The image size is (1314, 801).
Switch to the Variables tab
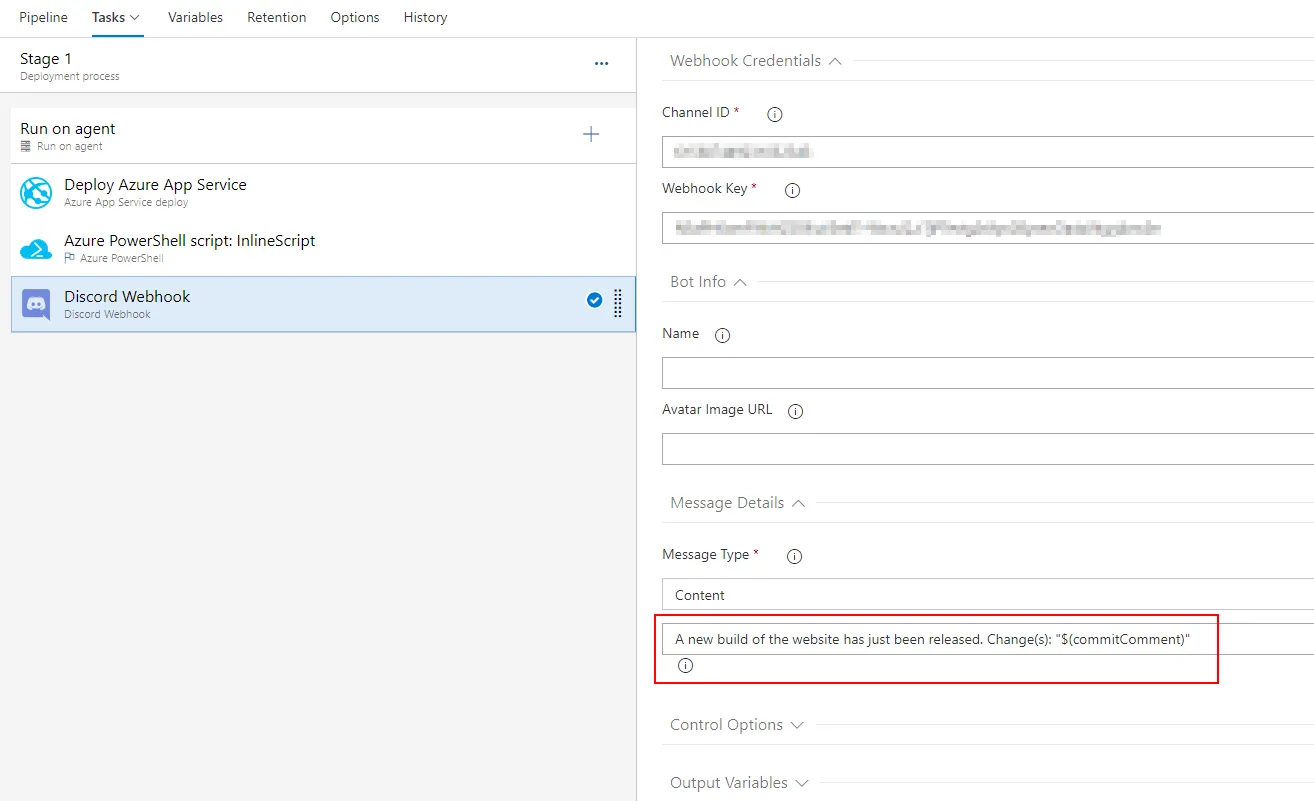coord(195,17)
